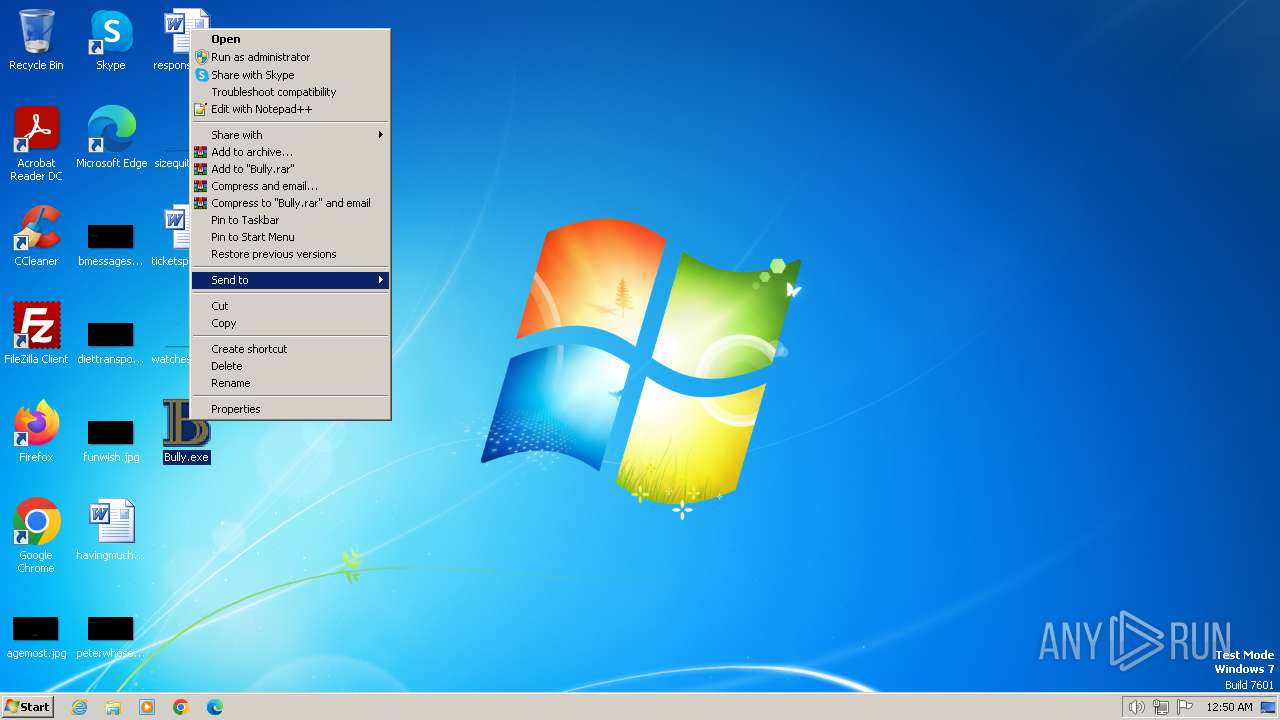Expand the Share with submenu
The image size is (1280, 720).
click(x=290, y=135)
